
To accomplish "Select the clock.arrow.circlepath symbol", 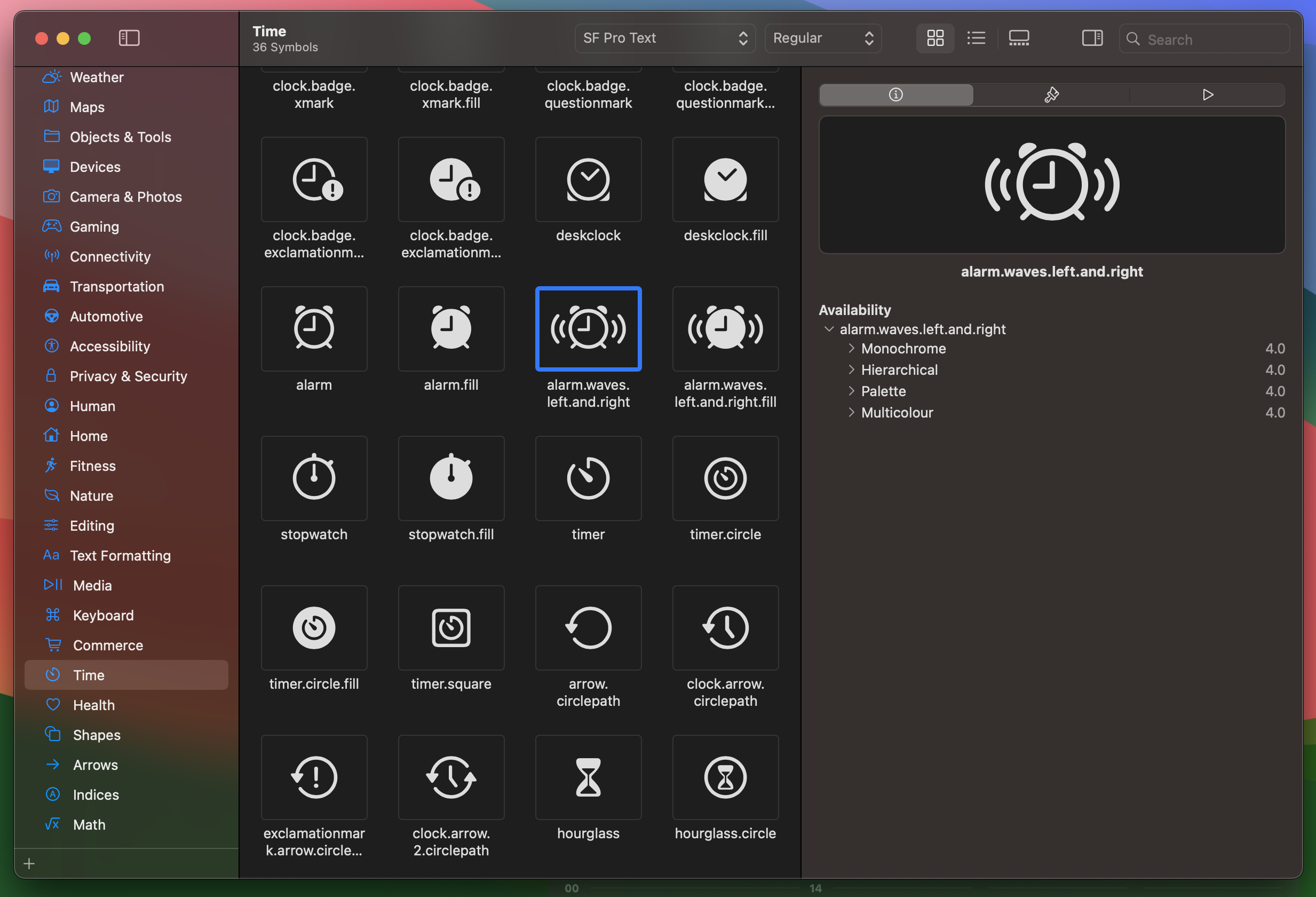I will (725, 628).
